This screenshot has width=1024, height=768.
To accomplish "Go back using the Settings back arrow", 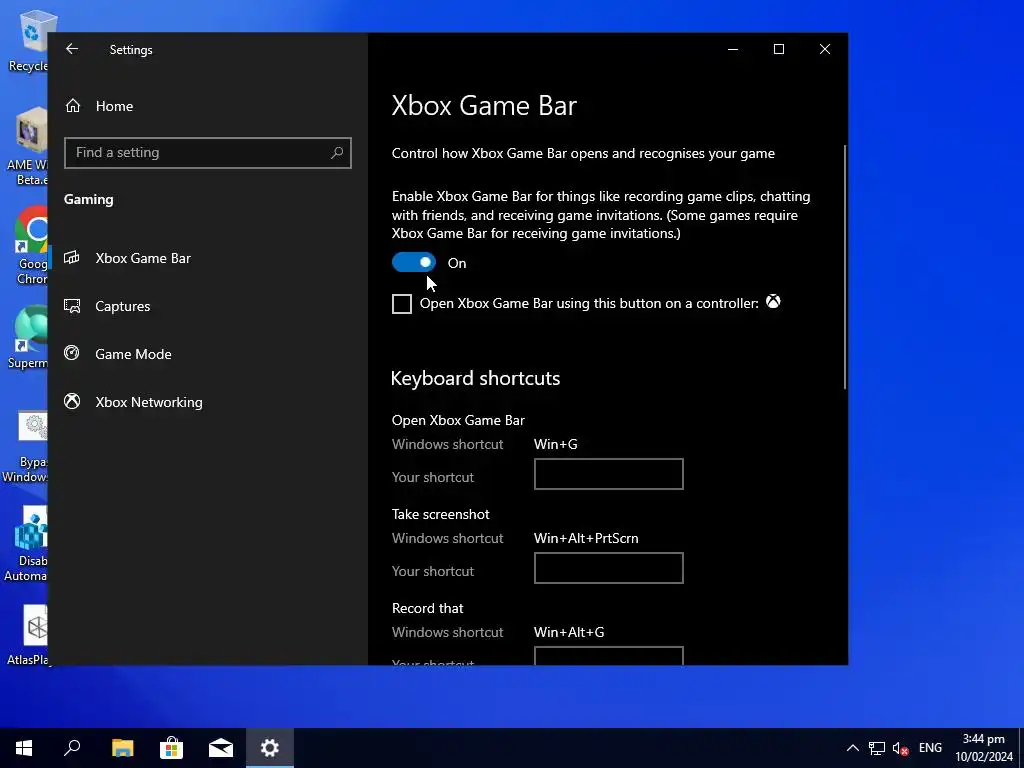I will (x=72, y=49).
